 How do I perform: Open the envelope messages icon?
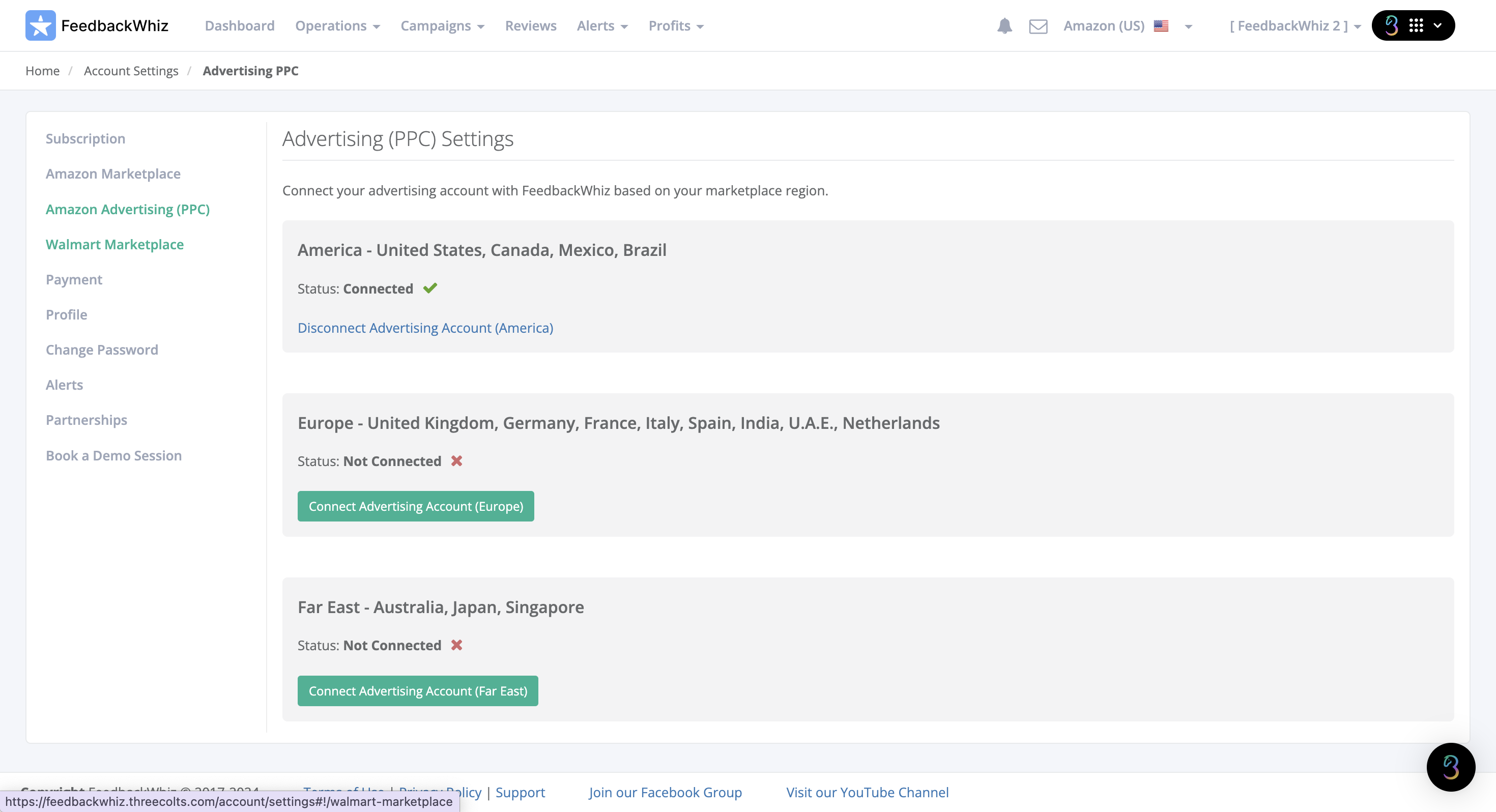(1039, 26)
